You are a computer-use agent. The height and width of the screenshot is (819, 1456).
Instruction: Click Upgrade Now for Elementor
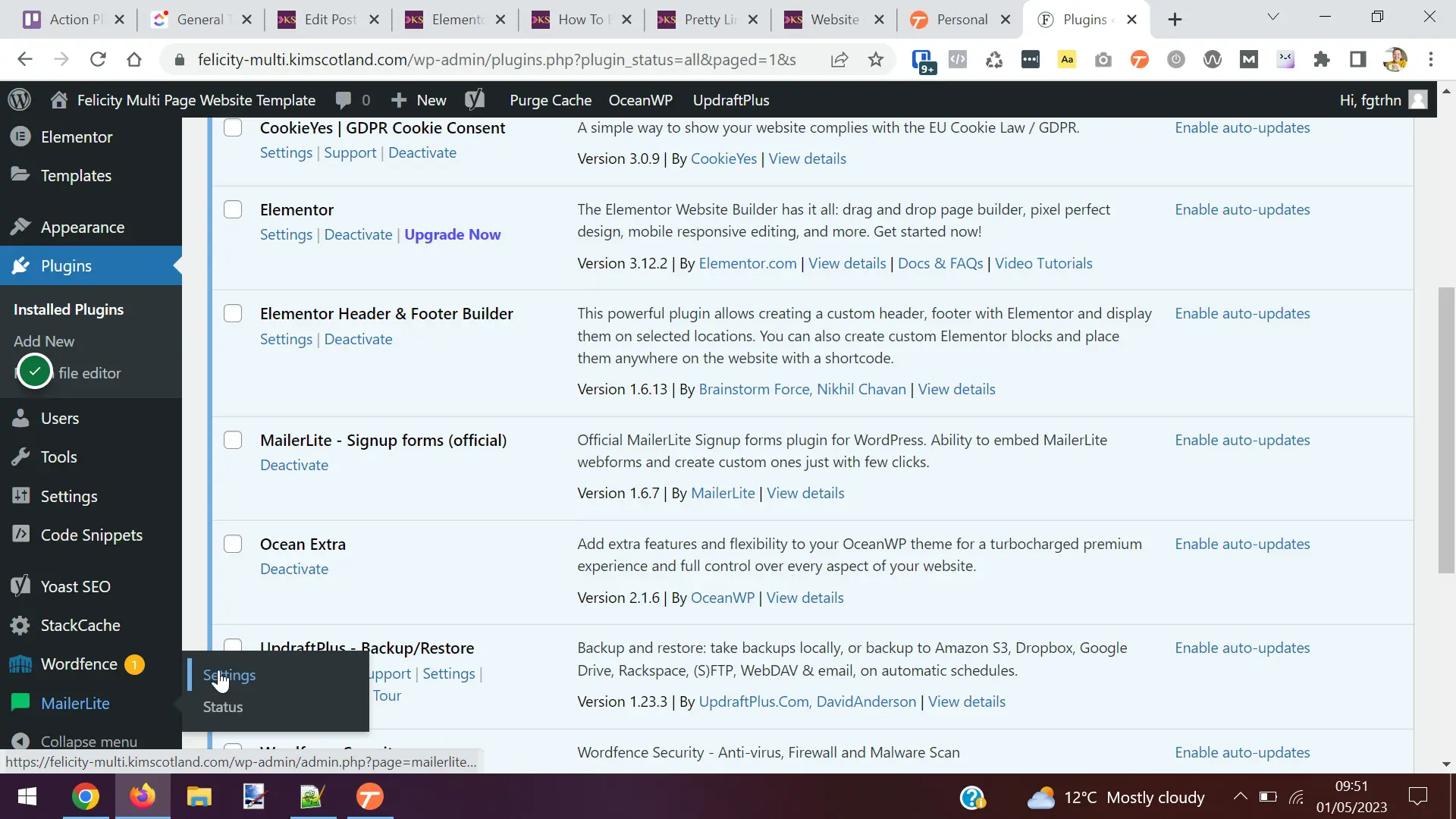click(x=453, y=234)
